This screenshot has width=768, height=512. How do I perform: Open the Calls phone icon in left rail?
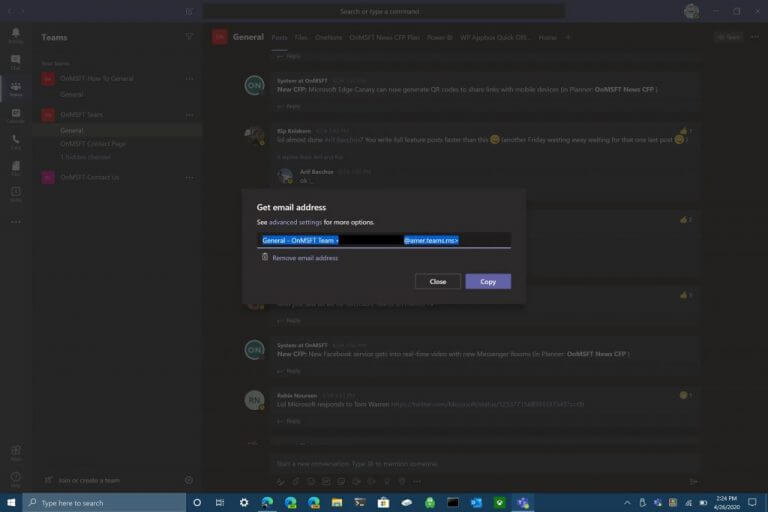(16, 142)
